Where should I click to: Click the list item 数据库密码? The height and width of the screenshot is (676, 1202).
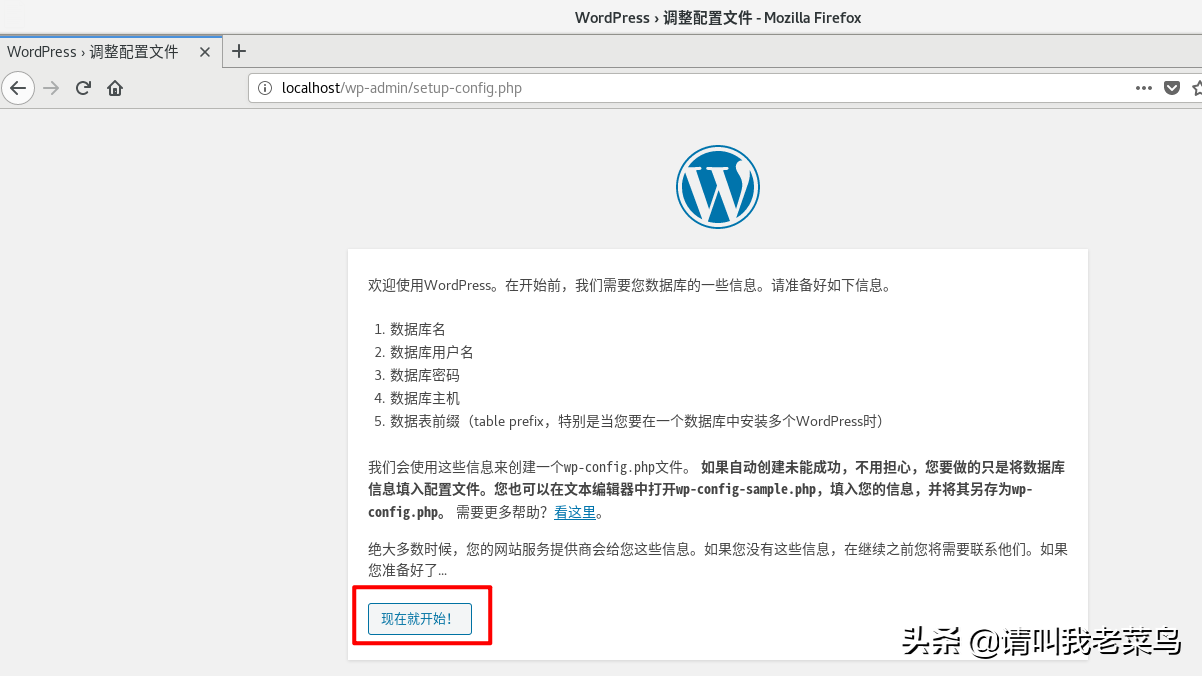425,375
